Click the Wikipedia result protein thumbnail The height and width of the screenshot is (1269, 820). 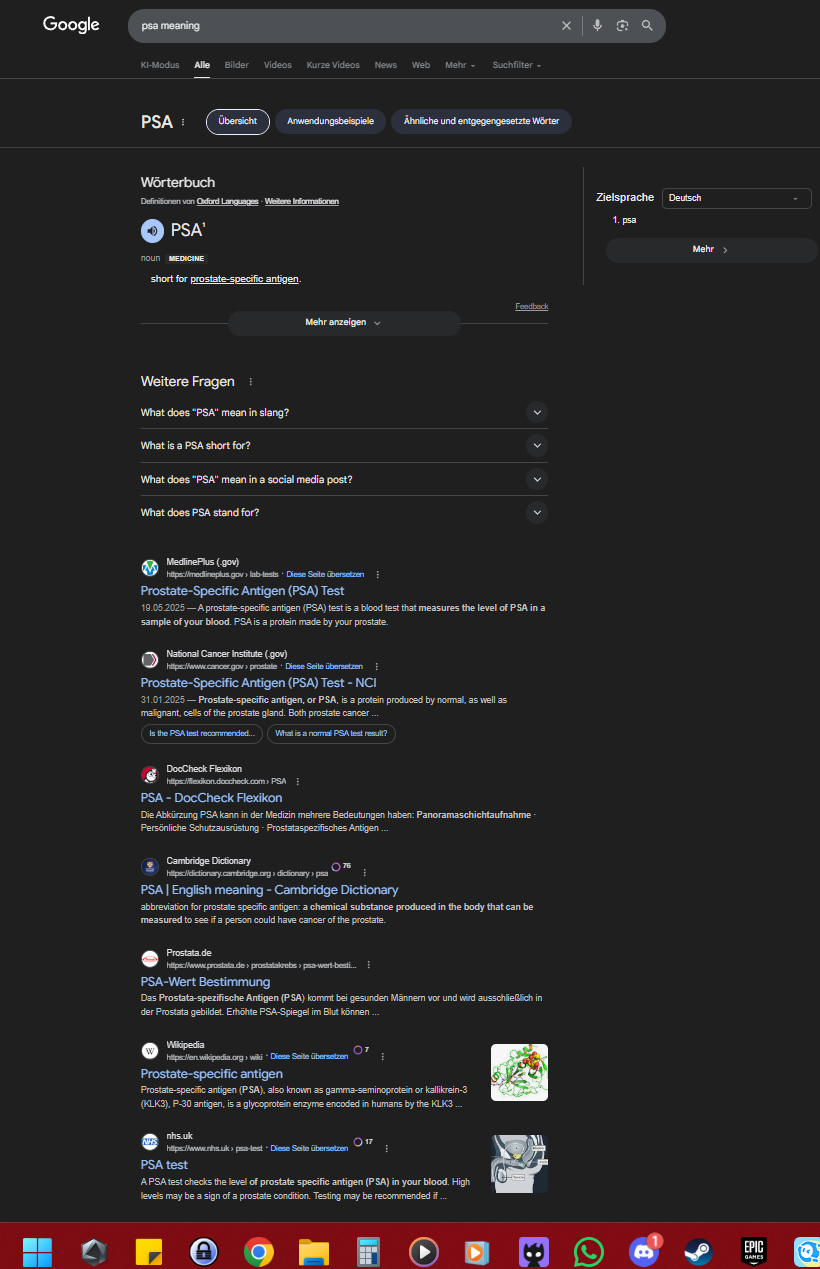[519, 1072]
